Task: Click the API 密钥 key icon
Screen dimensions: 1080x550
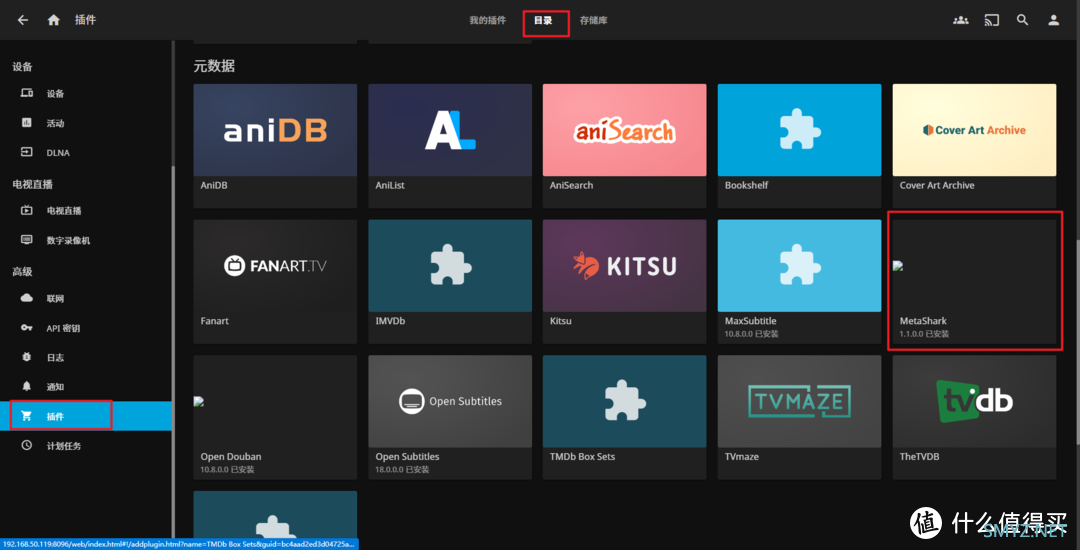Action: (x=27, y=328)
